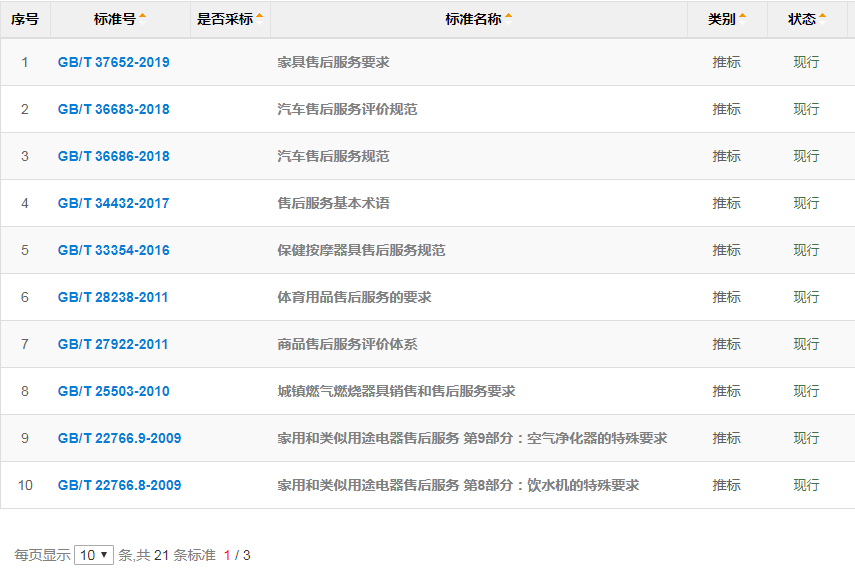Select the GB/T 33354-2016 link
Screen dimensions: 855x569
tap(113, 250)
